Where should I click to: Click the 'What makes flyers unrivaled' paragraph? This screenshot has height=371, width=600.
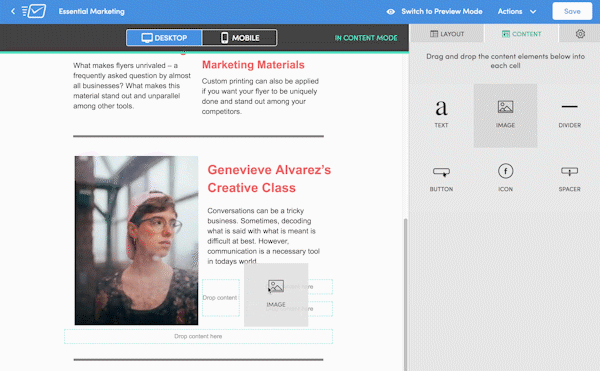tap(132, 86)
